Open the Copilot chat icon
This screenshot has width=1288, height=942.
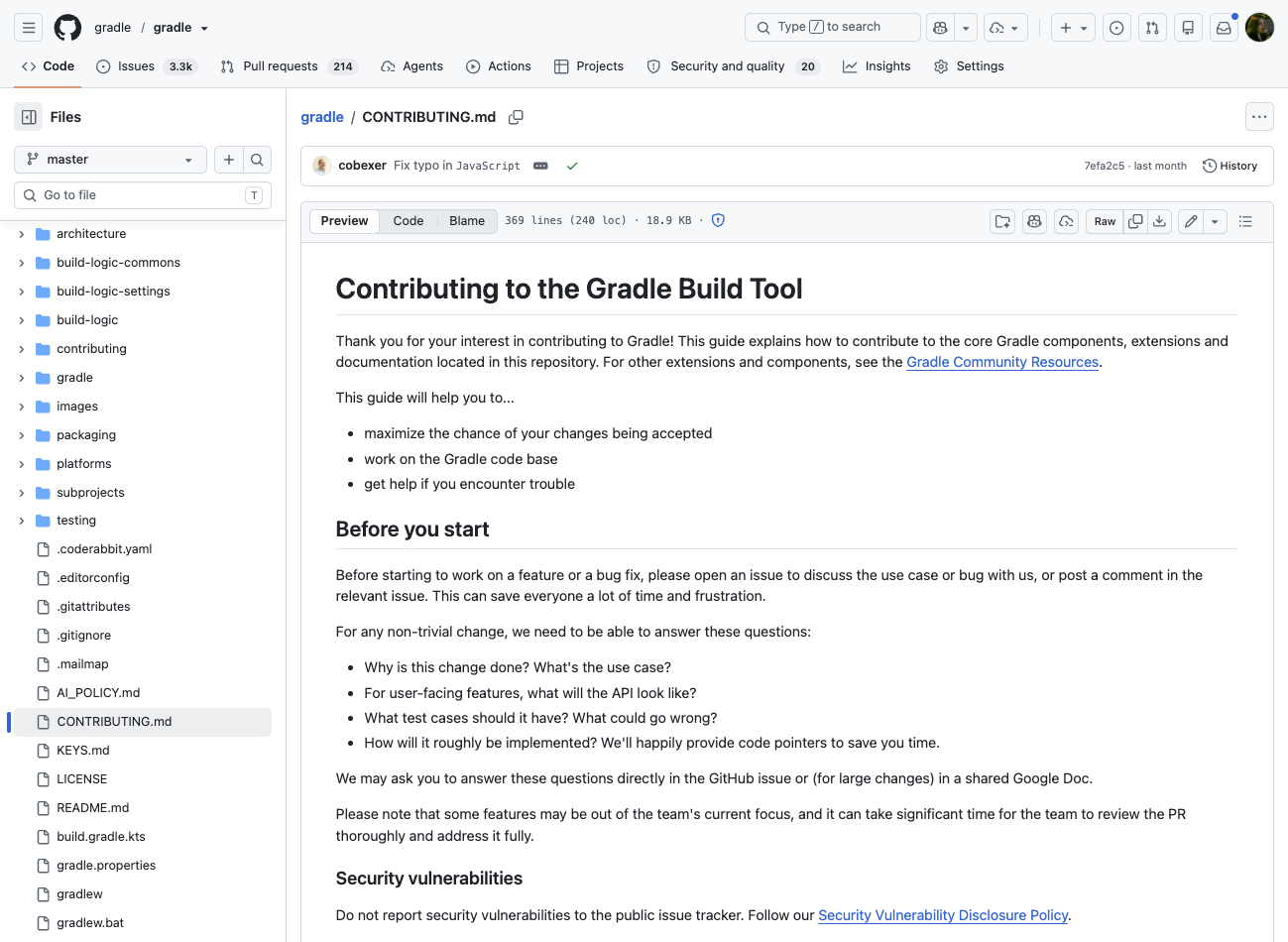(x=940, y=28)
